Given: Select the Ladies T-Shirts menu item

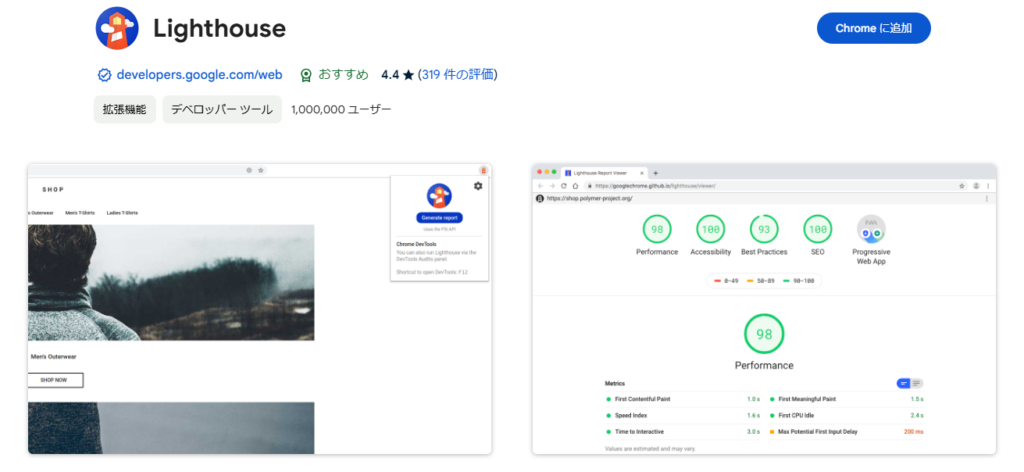Looking at the screenshot, I should point(122,213).
